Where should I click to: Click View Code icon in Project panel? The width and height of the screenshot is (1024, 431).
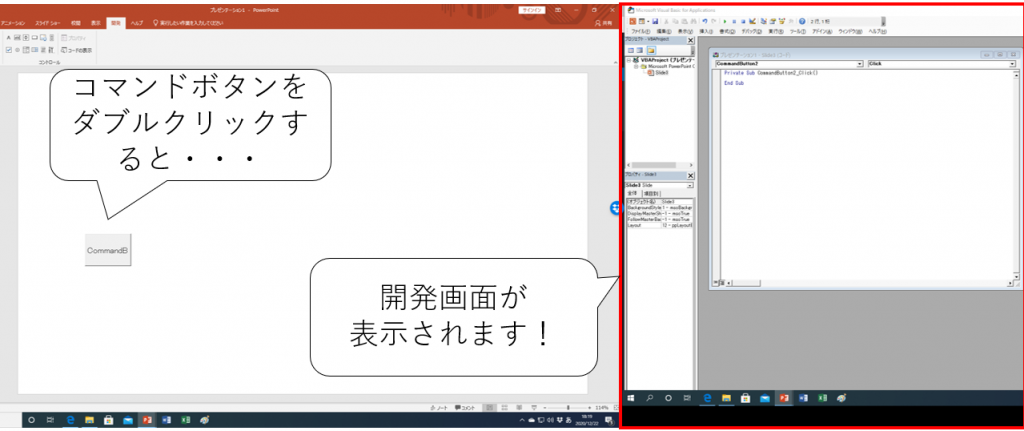pos(631,50)
